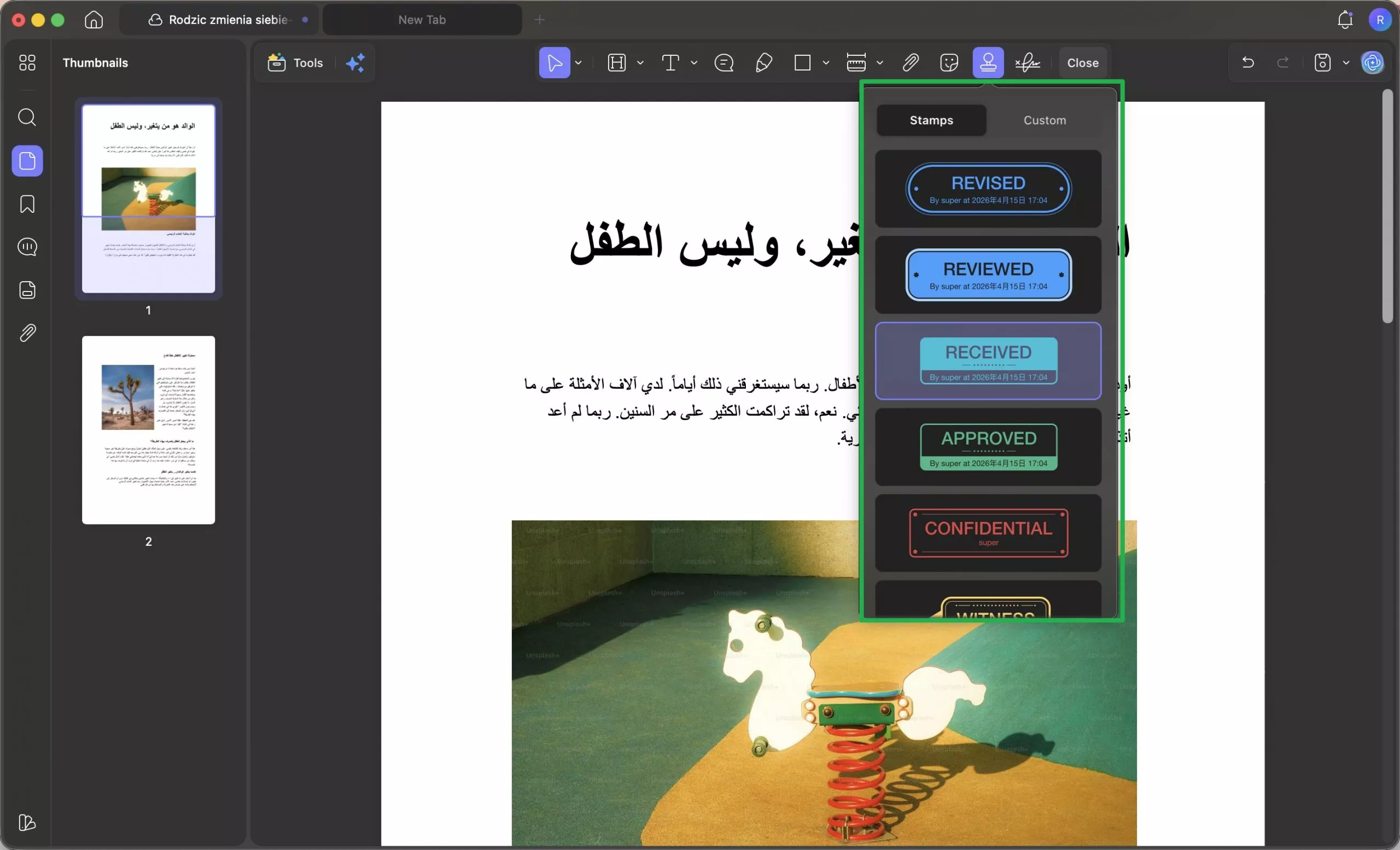
Task: Open the Bookmarks panel
Action: [x=27, y=204]
